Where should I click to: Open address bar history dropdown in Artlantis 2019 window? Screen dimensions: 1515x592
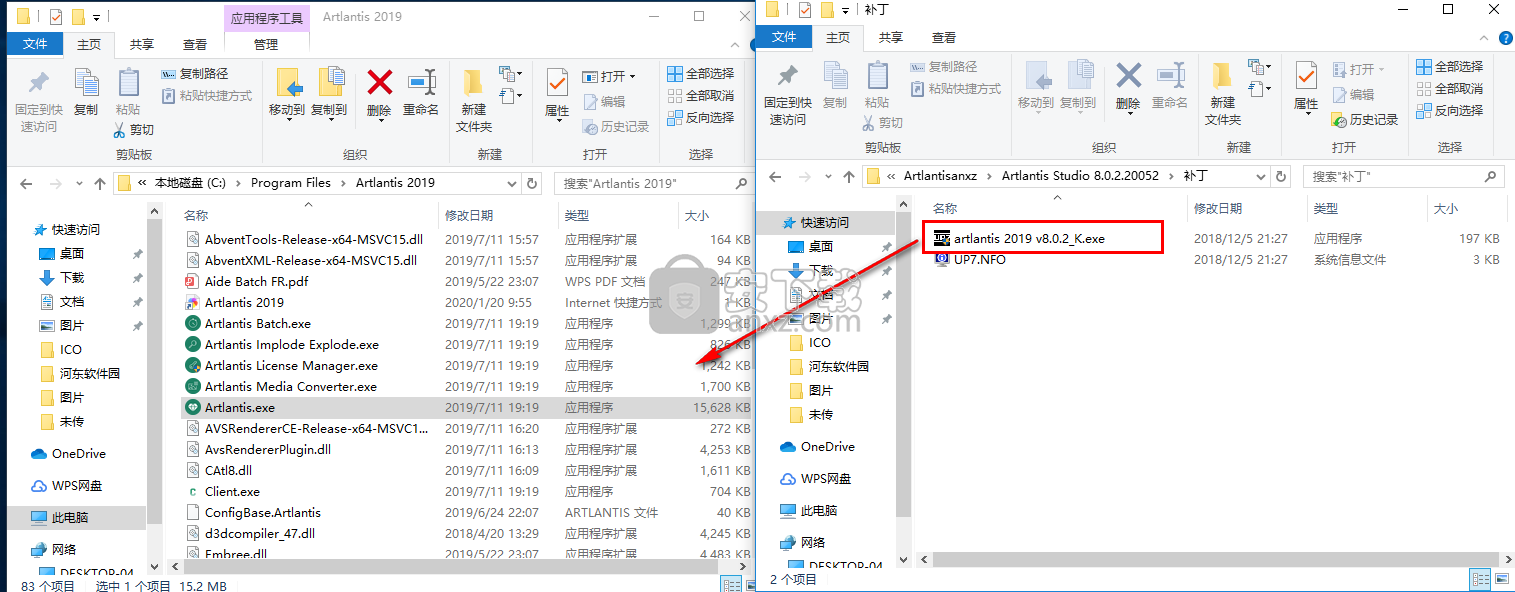(512, 183)
